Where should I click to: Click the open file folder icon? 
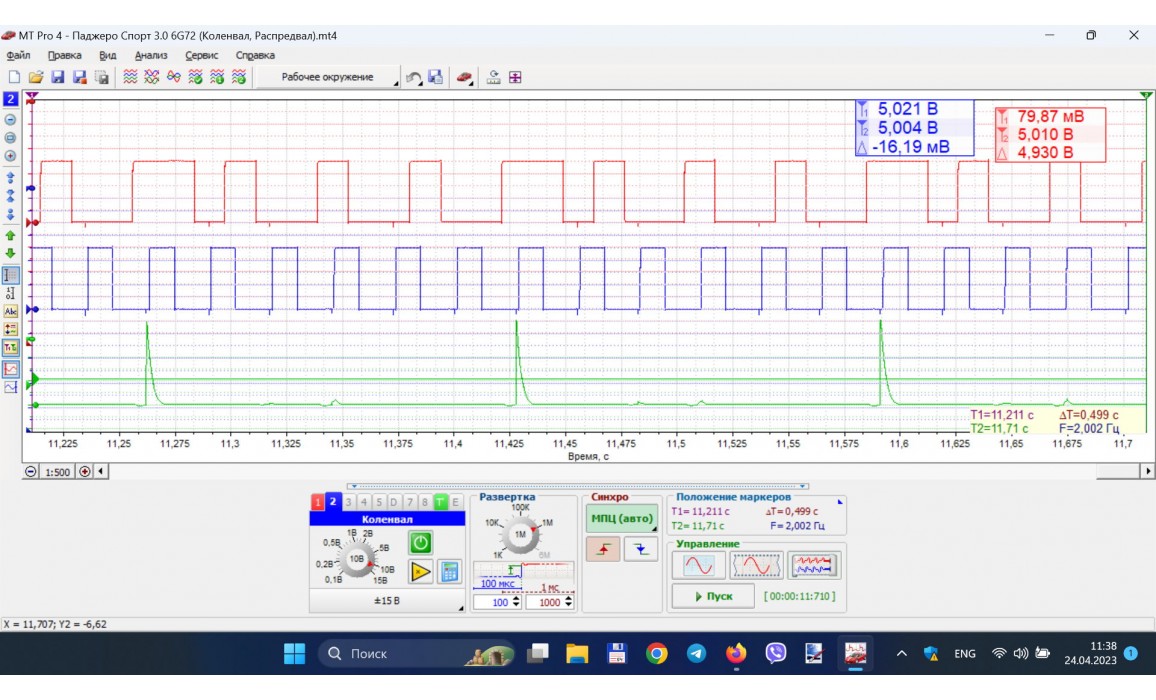[36, 77]
